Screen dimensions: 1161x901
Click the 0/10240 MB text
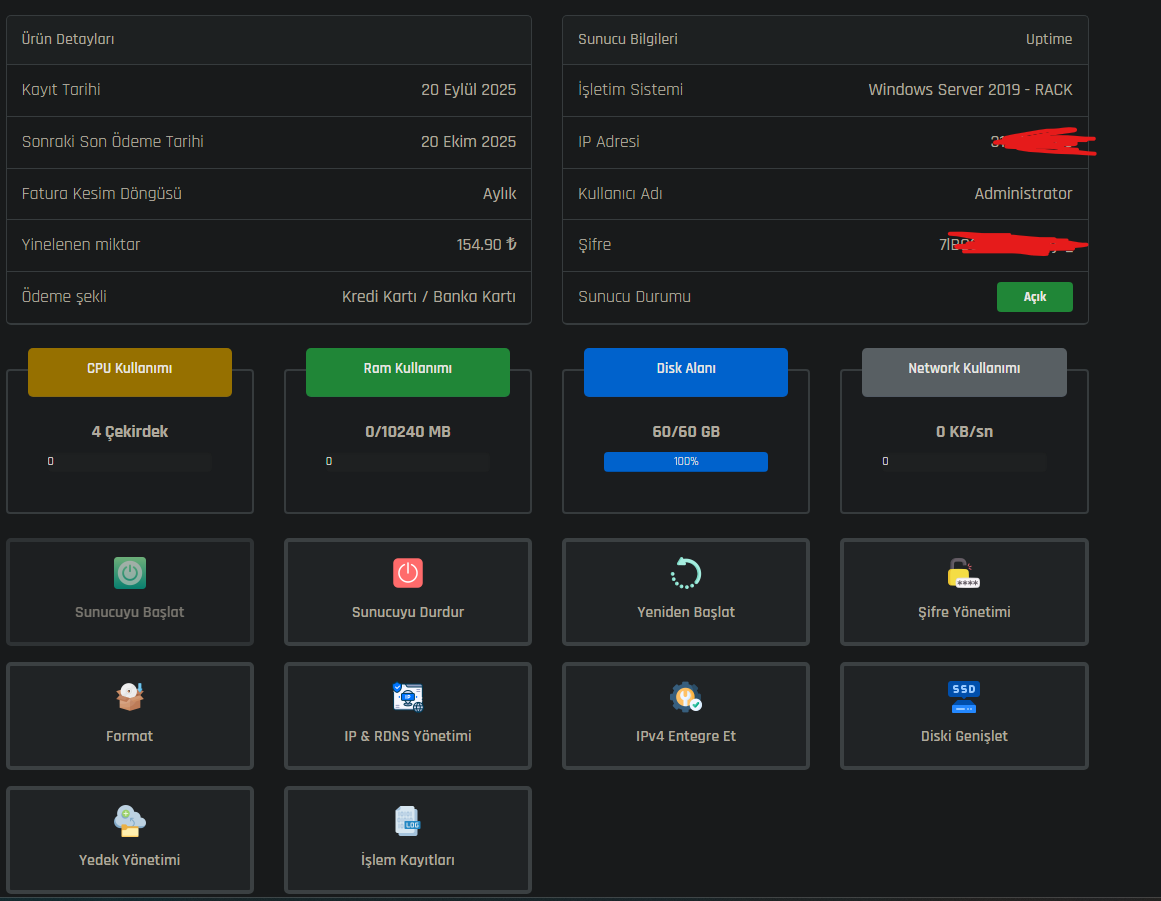click(408, 432)
